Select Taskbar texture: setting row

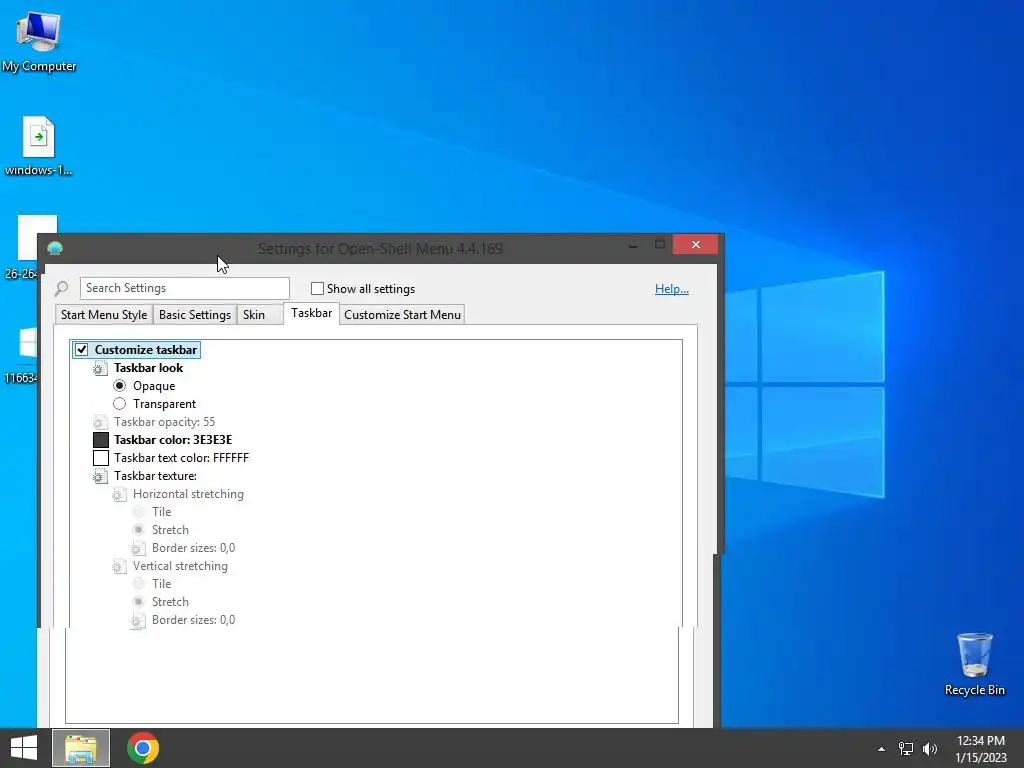155,476
